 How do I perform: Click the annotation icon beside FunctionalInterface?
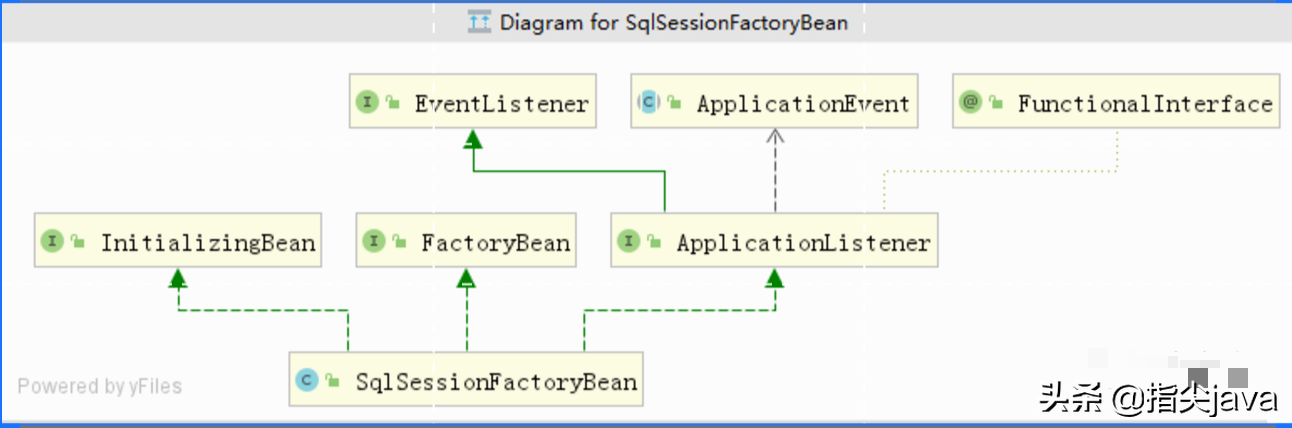pos(970,102)
